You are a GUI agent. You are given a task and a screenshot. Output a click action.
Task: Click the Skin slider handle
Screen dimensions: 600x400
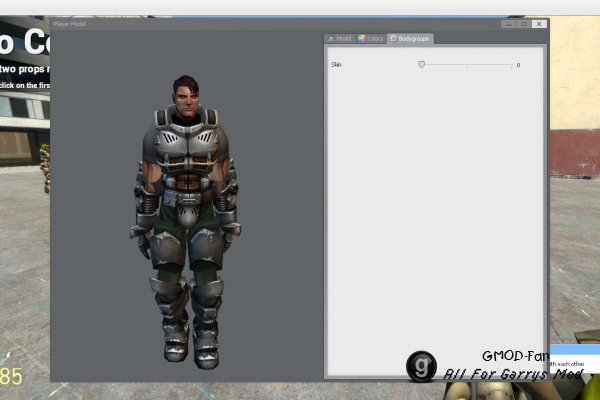point(421,64)
